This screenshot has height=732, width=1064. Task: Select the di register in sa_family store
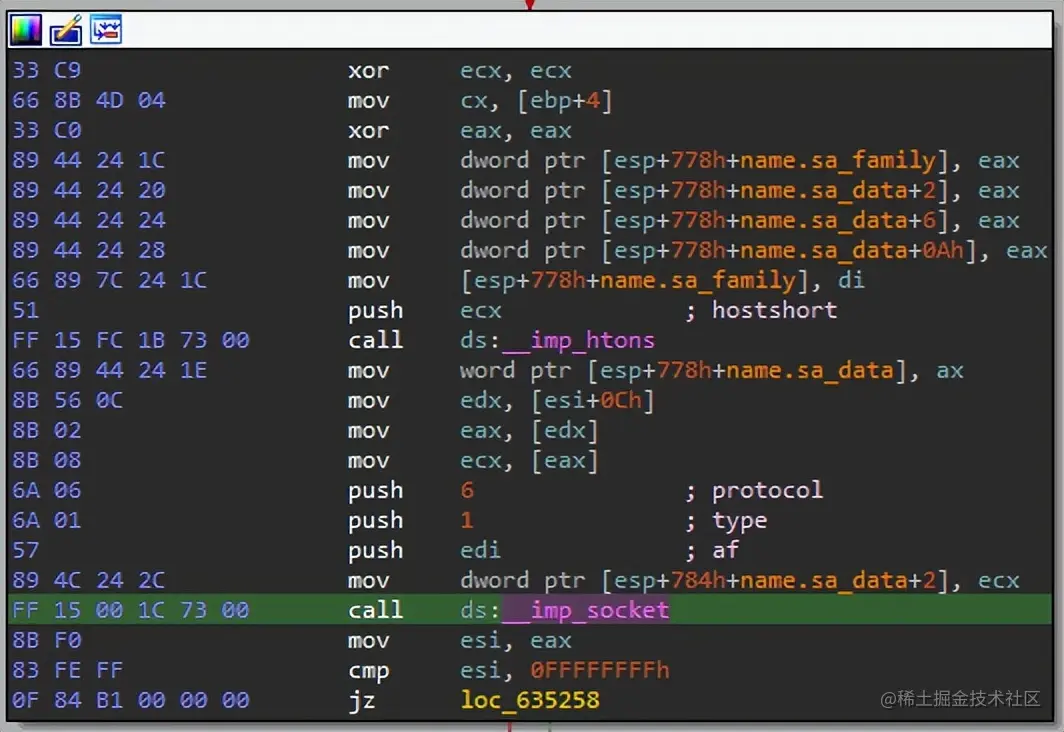pos(851,280)
